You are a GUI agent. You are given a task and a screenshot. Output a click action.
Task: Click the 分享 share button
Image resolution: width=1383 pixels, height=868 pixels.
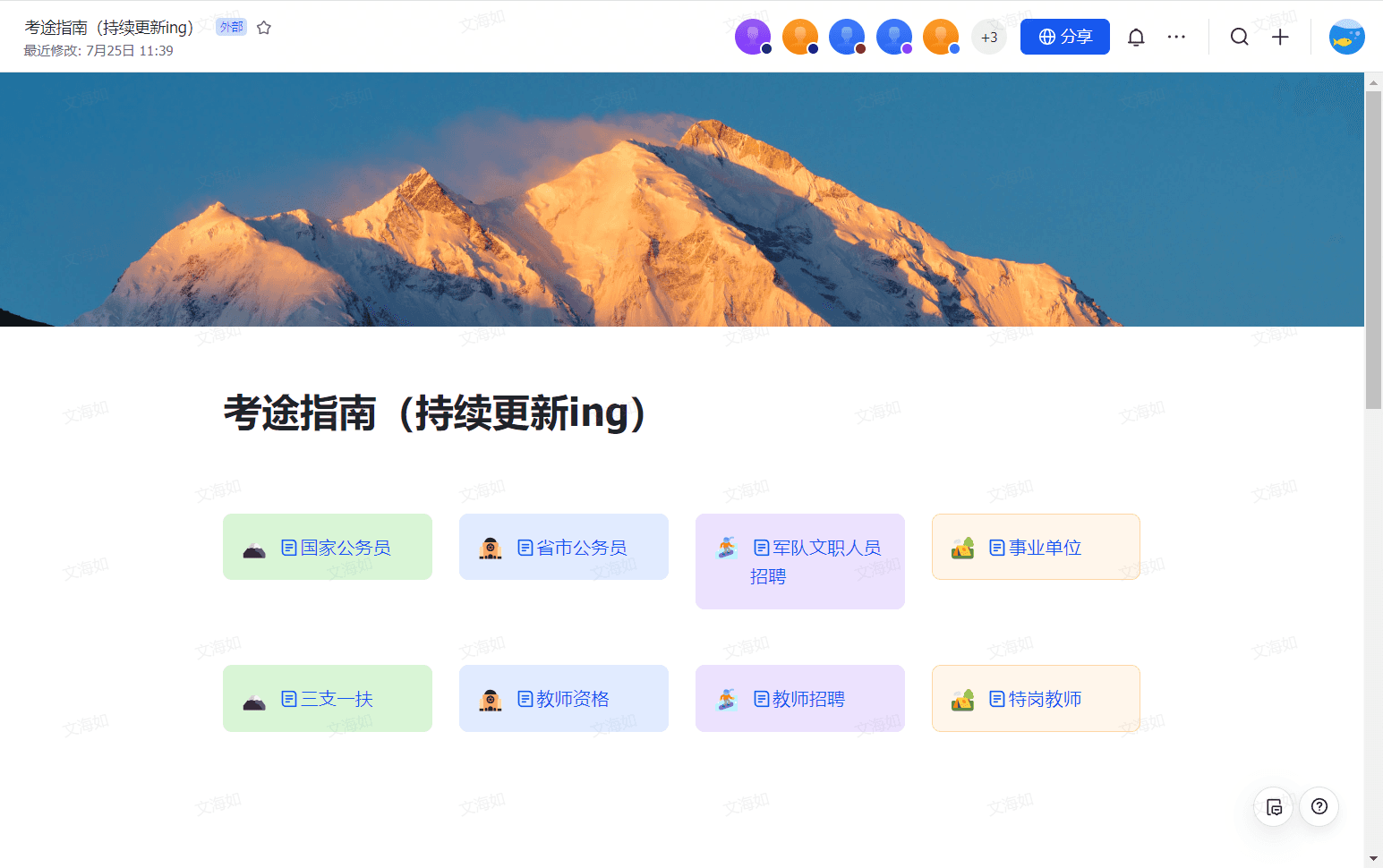click(x=1065, y=37)
